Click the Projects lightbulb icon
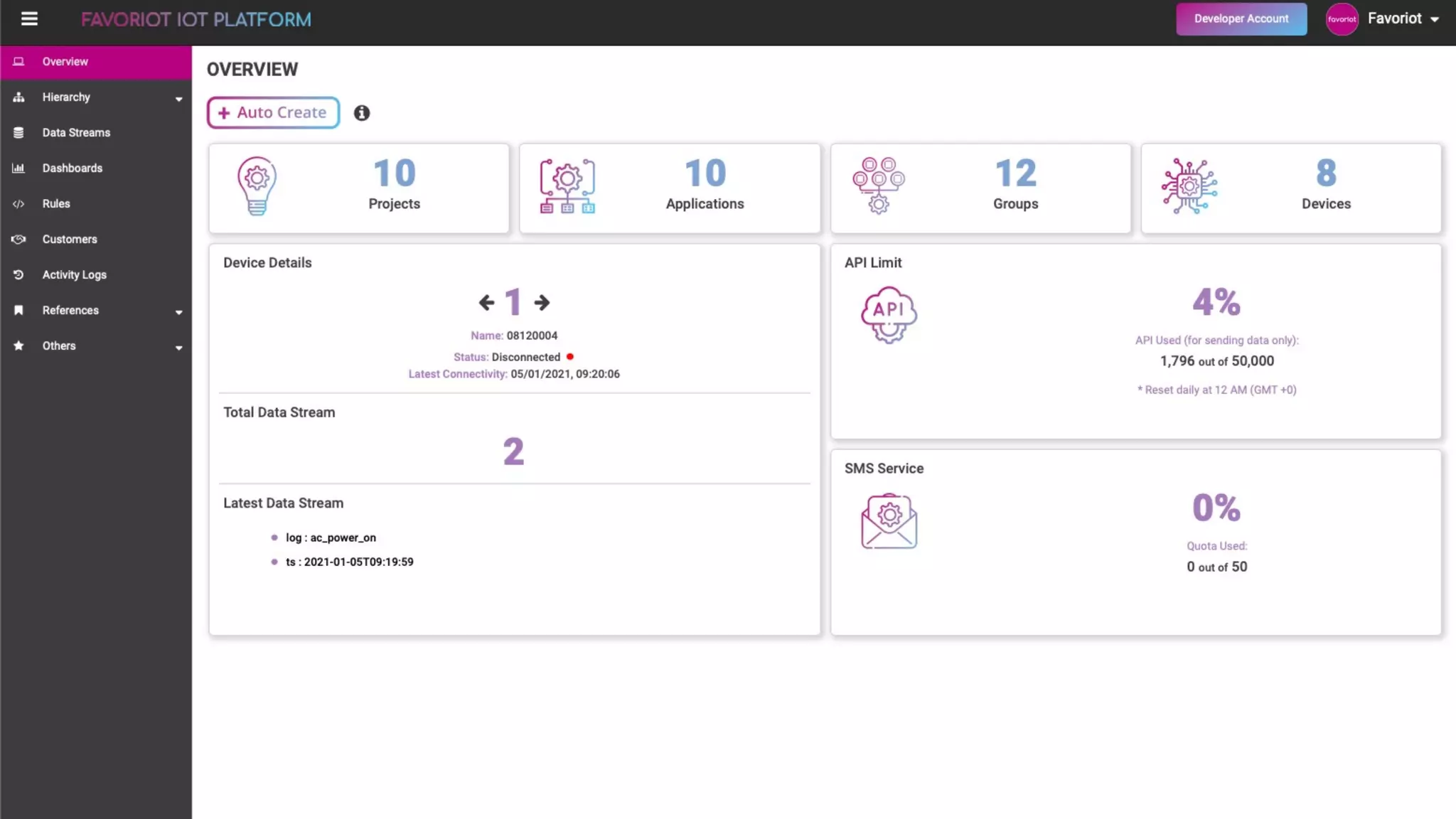1456x819 pixels. [257, 186]
